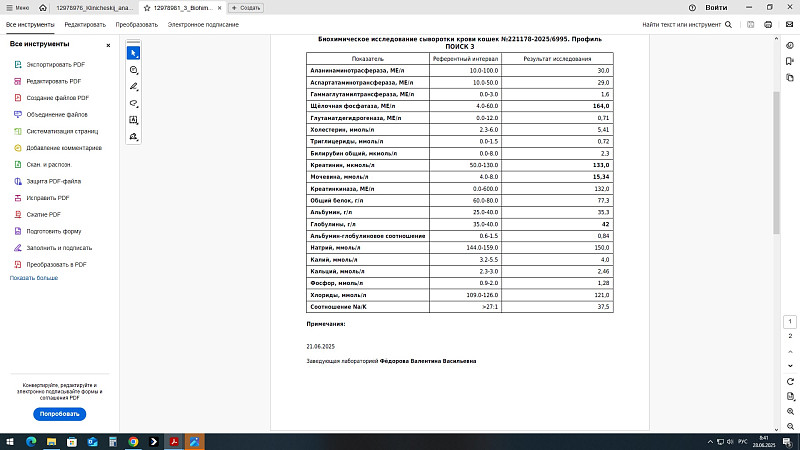Activate the selection arrow tool

click(x=133, y=53)
